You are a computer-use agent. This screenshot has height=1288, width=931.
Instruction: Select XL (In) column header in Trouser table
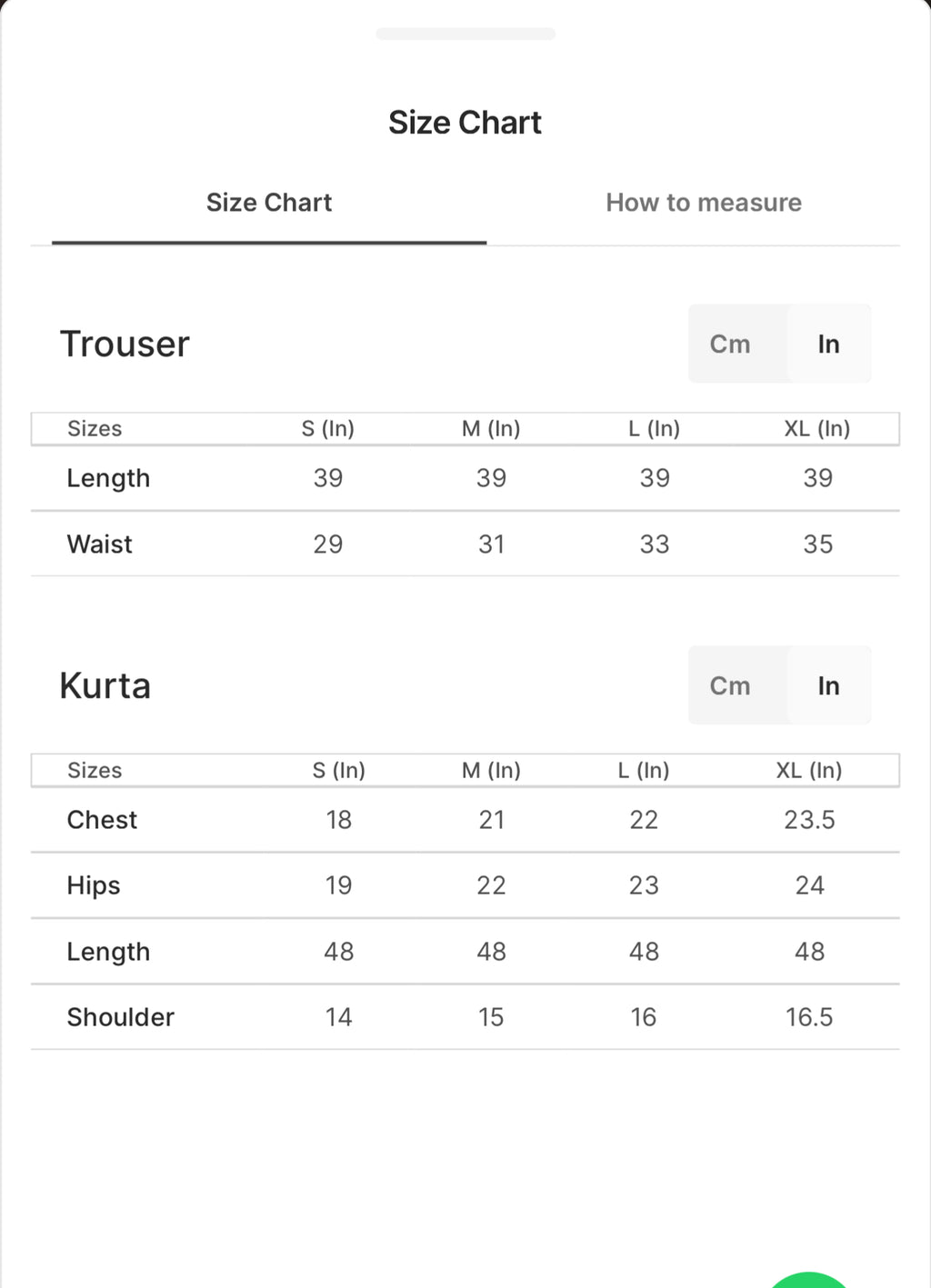(817, 428)
